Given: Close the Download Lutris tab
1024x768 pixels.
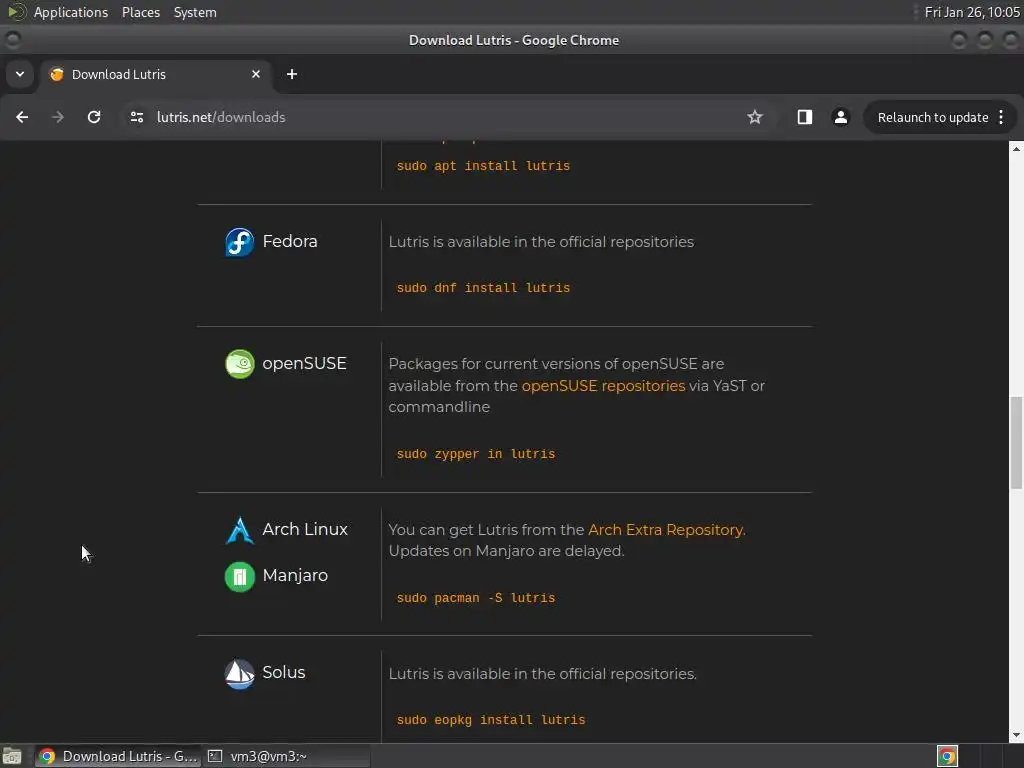Looking at the screenshot, I should (x=256, y=74).
